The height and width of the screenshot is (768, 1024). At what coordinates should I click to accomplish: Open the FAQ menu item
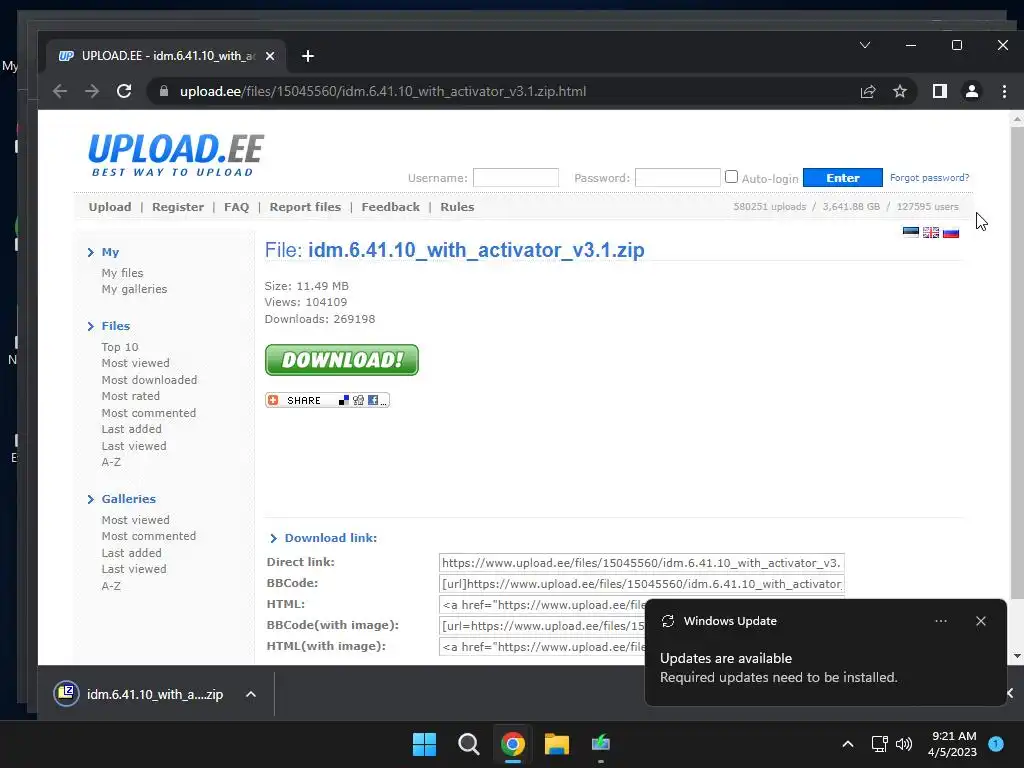point(236,207)
